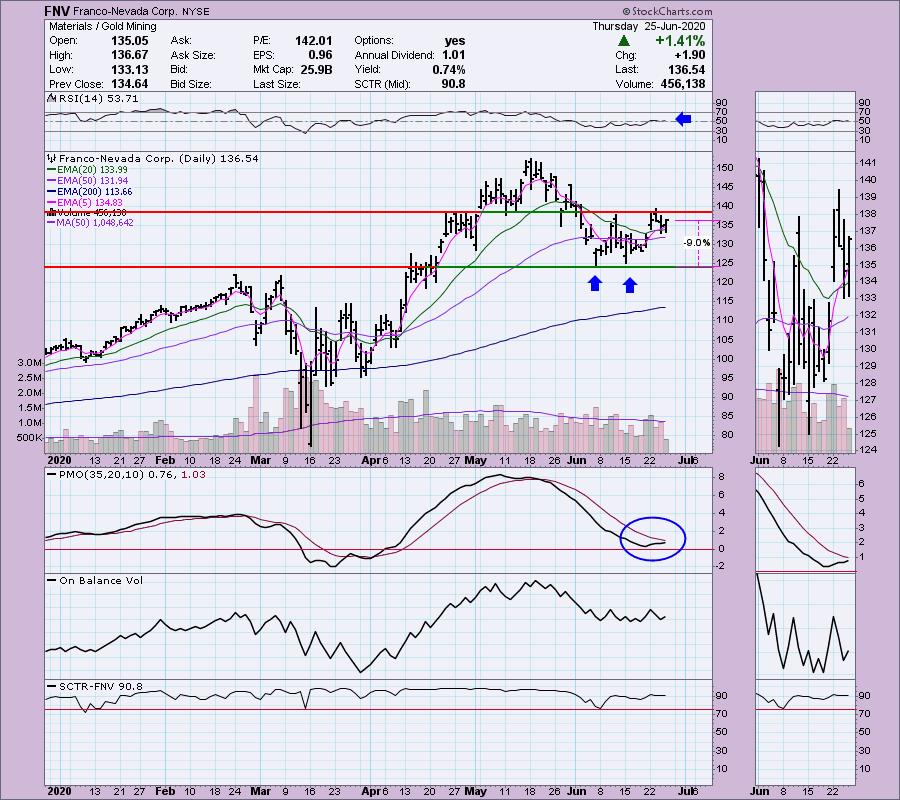900x800 pixels.
Task: Select the Prev Close value 134.64
Action: pos(129,84)
